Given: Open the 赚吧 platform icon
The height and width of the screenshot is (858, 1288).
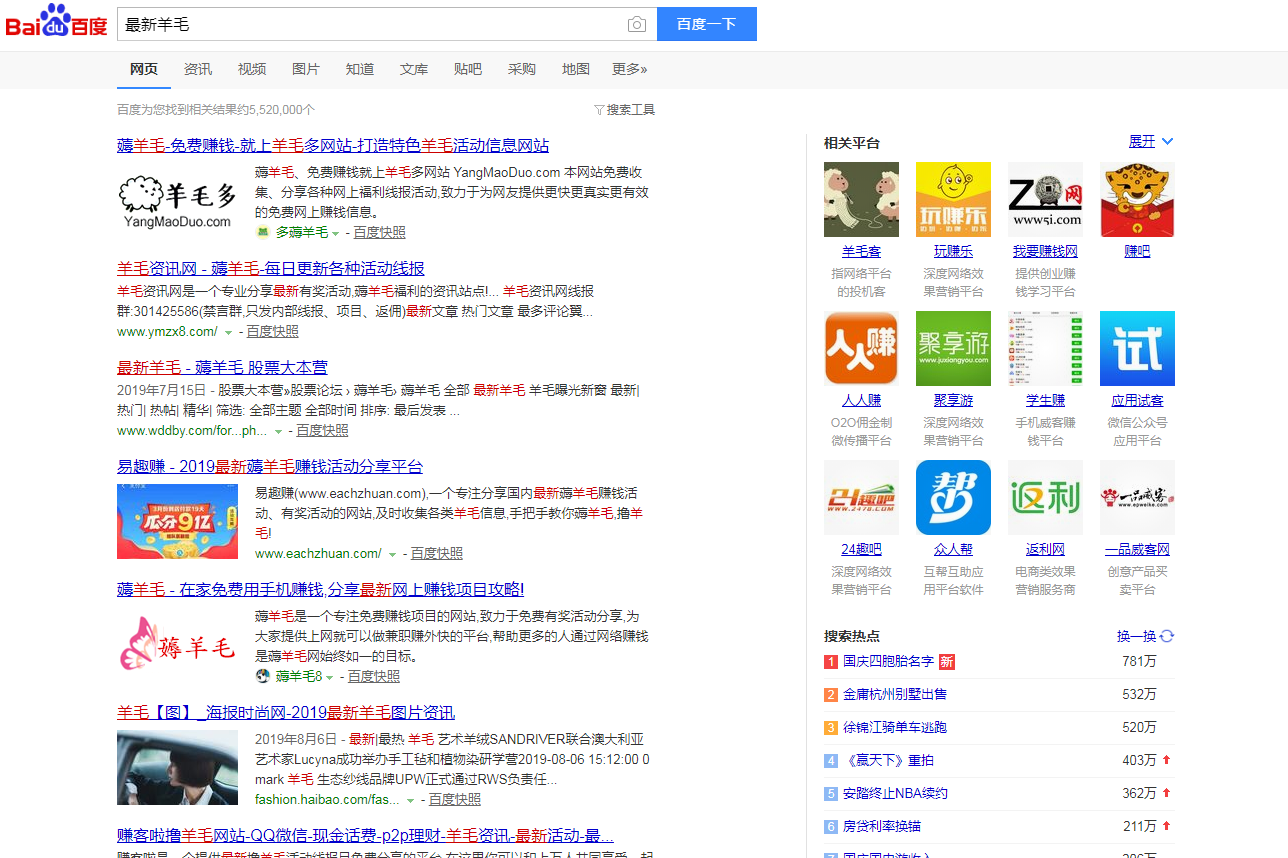Looking at the screenshot, I should (x=1137, y=199).
